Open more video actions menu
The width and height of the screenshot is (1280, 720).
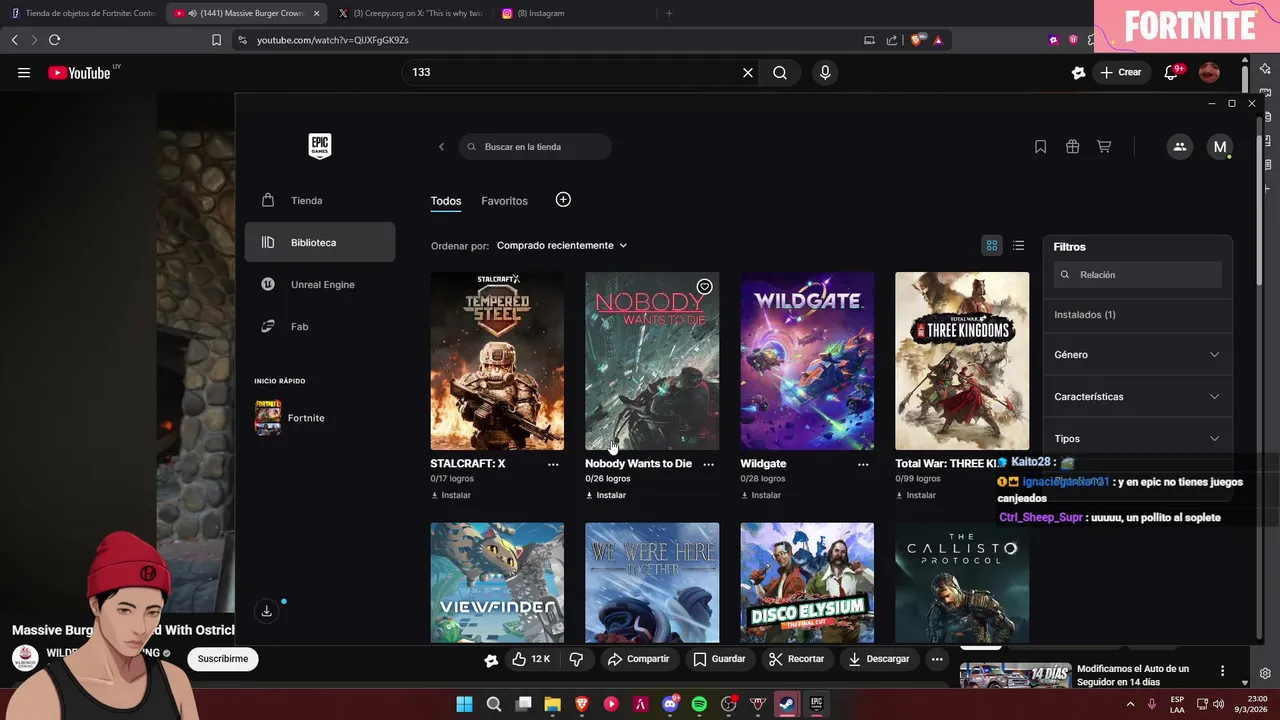(937, 659)
